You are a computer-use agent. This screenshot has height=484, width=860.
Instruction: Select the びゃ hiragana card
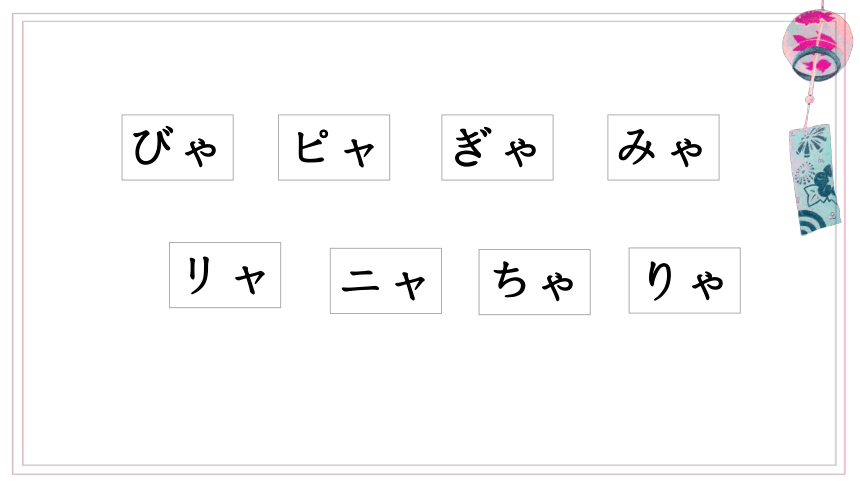pyautogui.click(x=178, y=147)
